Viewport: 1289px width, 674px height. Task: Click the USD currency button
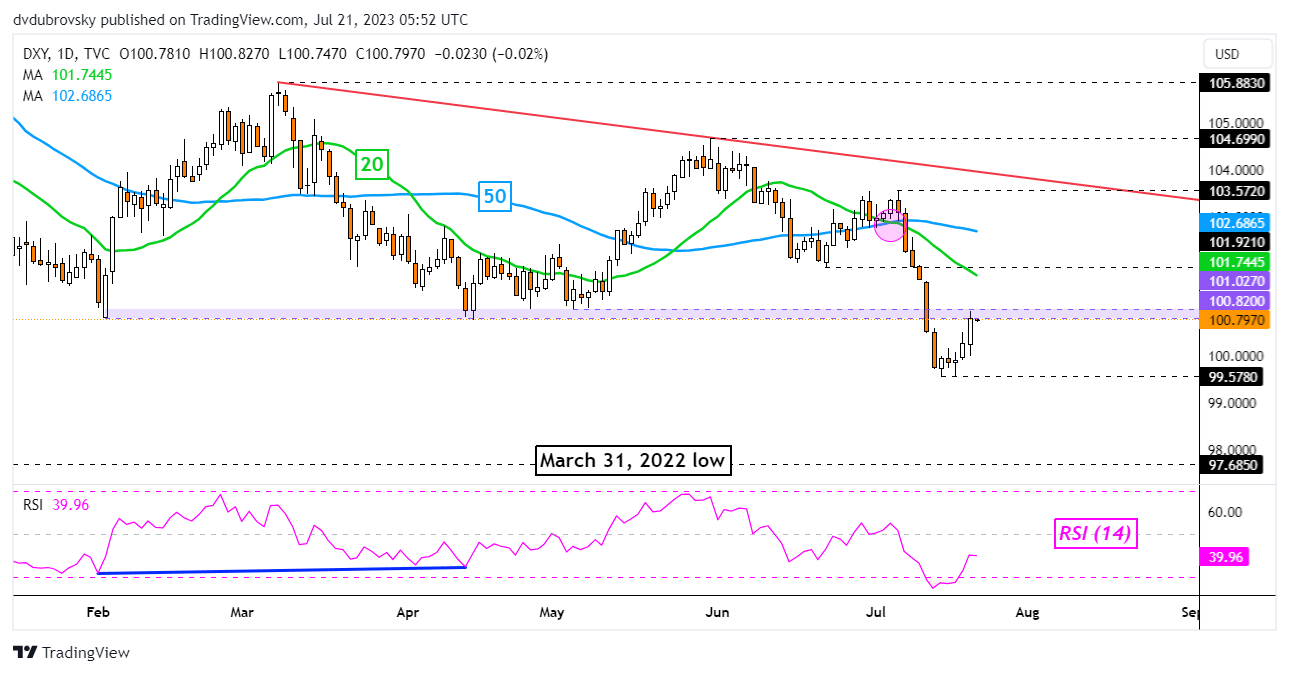[x=1239, y=54]
